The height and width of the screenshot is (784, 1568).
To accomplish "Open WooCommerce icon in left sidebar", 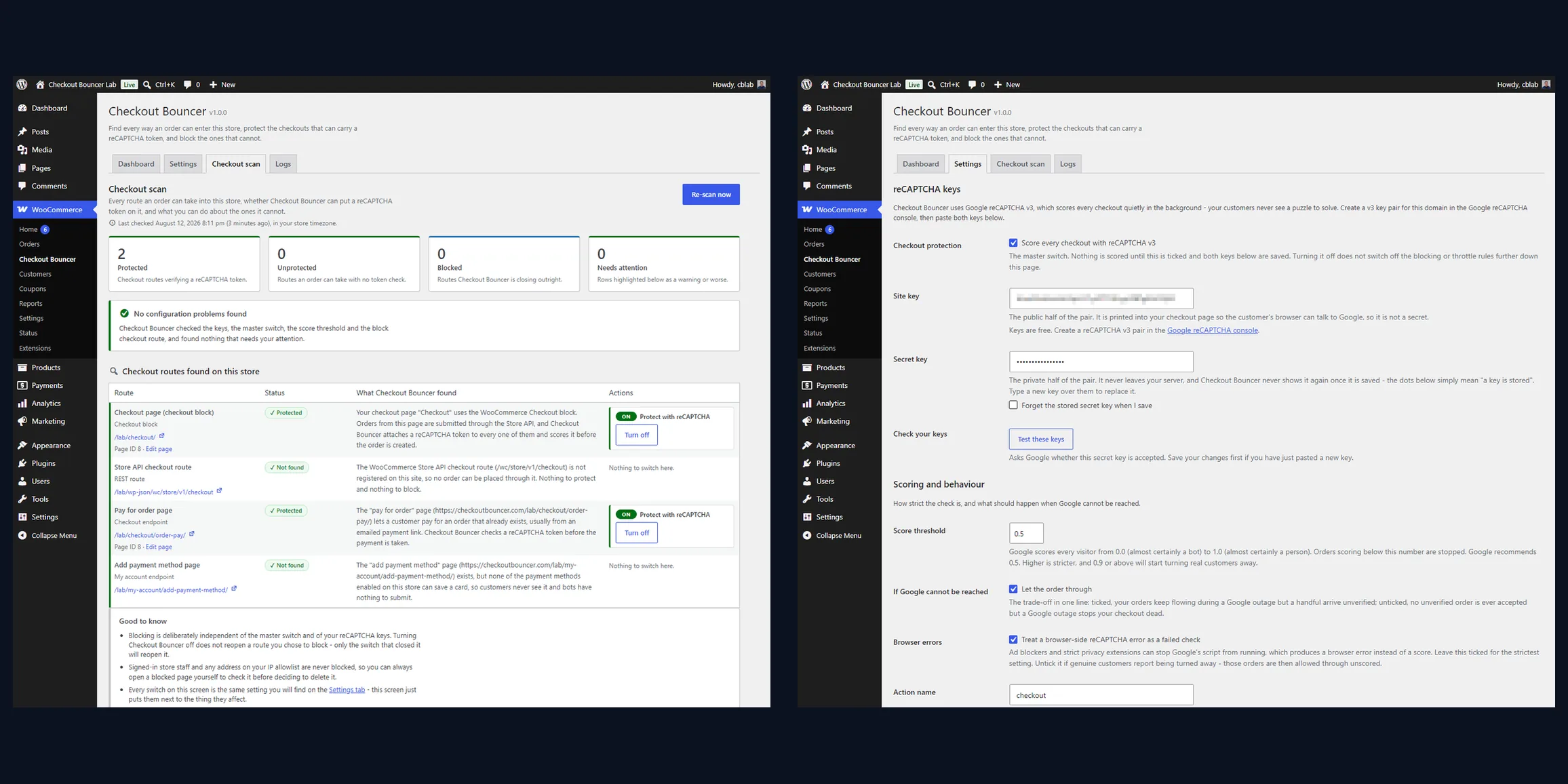I will click(x=22, y=210).
